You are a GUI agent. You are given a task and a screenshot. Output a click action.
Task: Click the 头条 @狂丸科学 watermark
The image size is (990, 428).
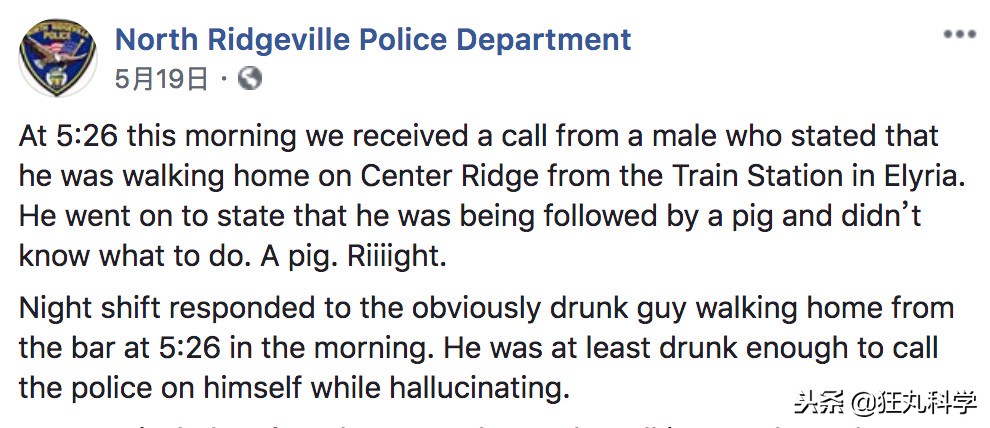click(x=885, y=403)
